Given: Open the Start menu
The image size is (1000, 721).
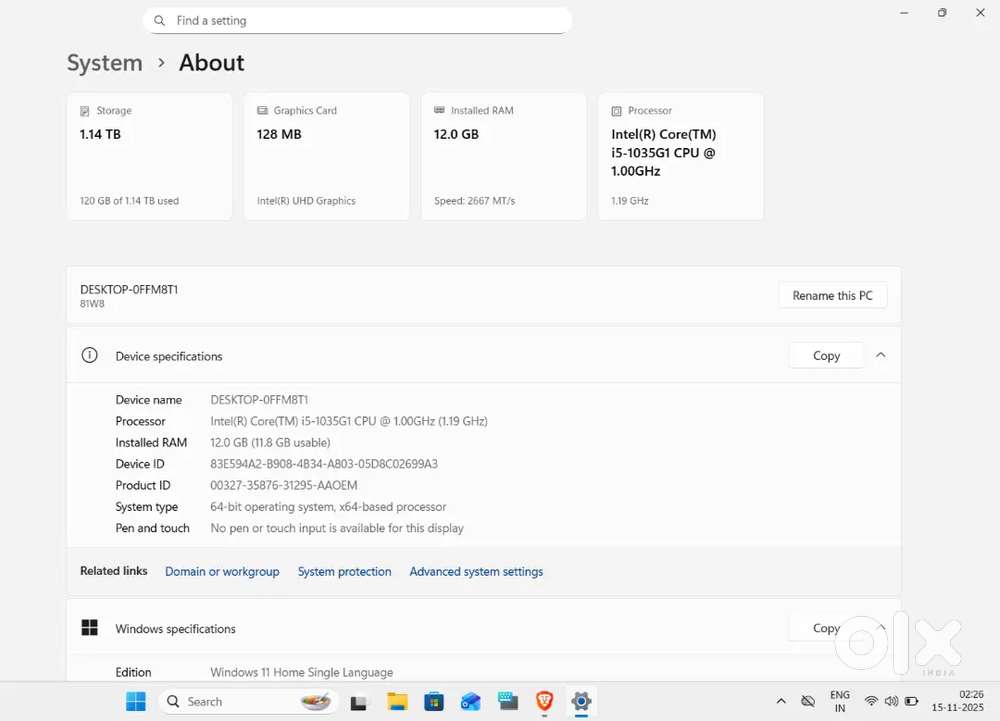Looking at the screenshot, I should click(136, 701).
